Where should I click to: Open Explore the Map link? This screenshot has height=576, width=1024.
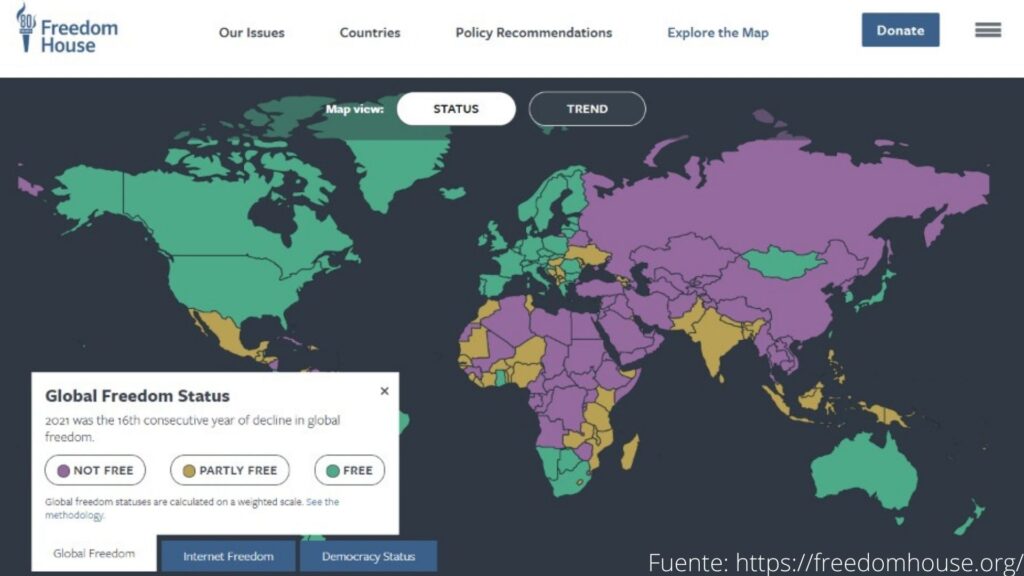[x=718, y=33]
